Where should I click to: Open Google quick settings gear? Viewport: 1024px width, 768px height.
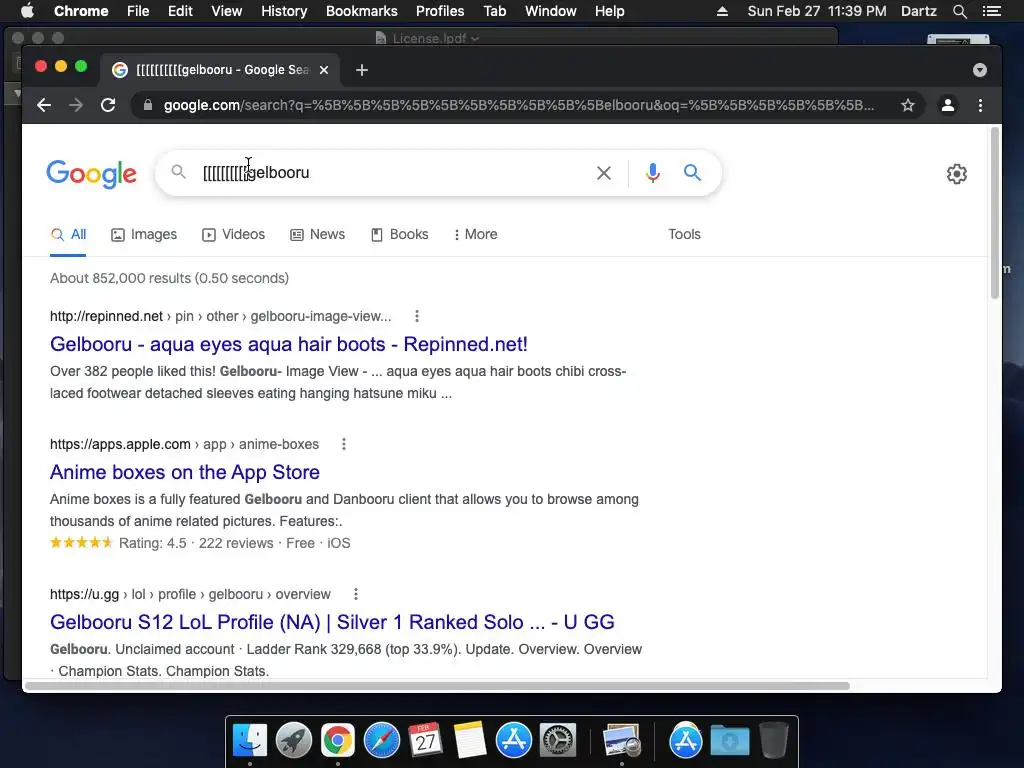pos(957,174)
